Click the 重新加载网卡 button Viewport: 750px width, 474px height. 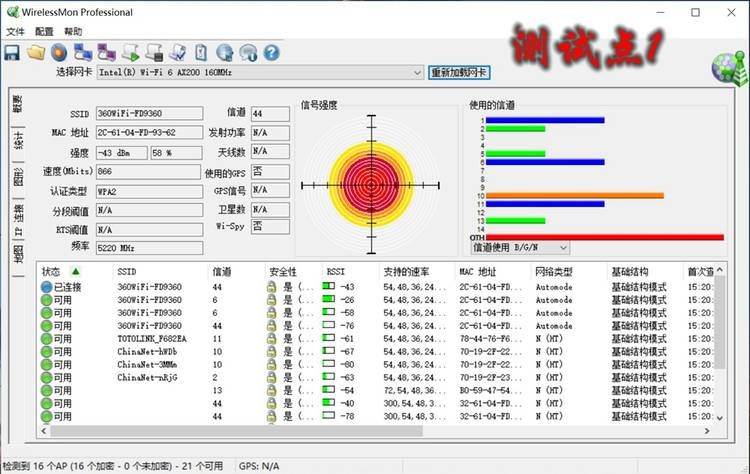[x=459, y=73]
